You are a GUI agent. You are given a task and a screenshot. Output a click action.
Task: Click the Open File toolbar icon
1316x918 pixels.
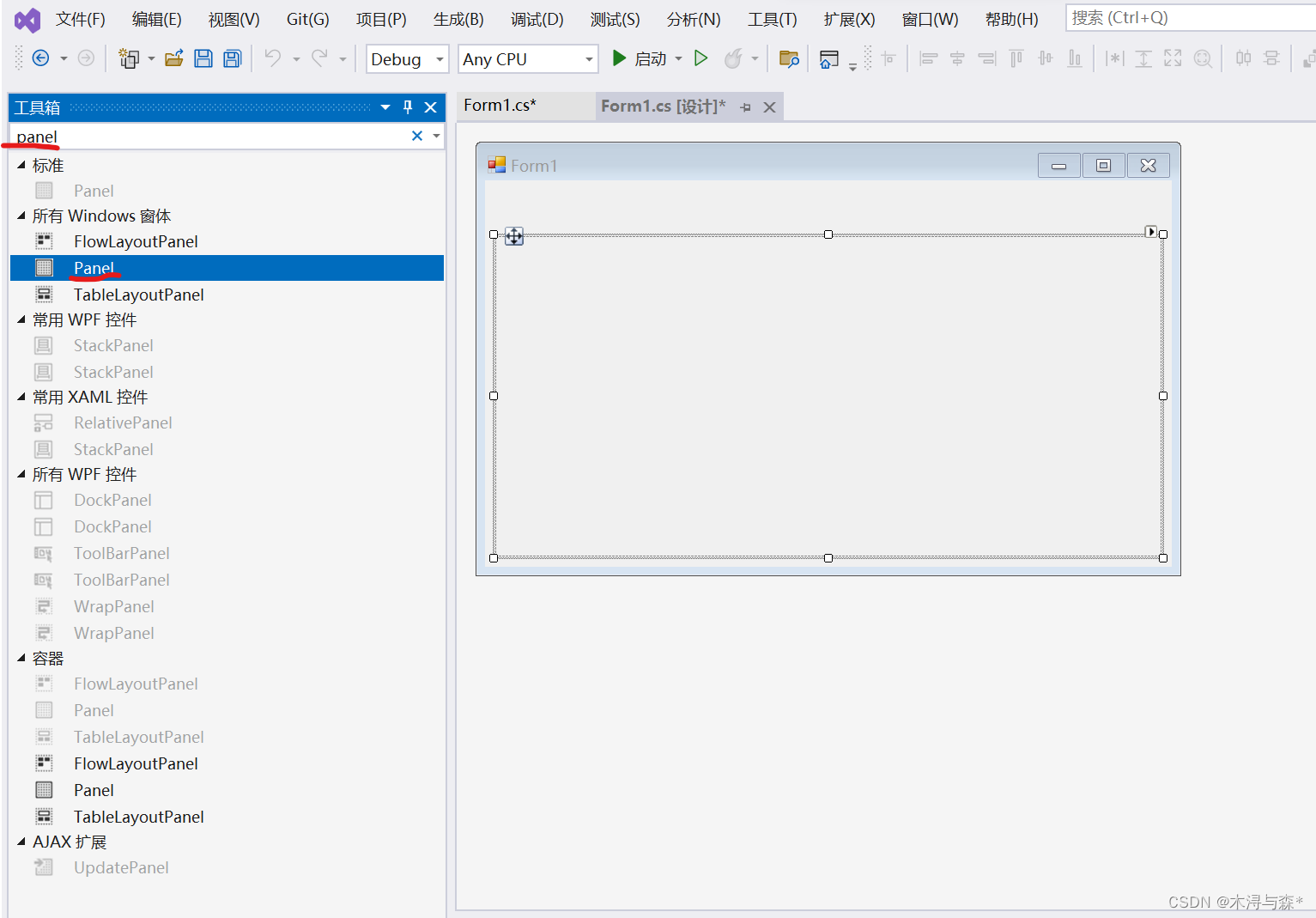click(x=174, y=58)
